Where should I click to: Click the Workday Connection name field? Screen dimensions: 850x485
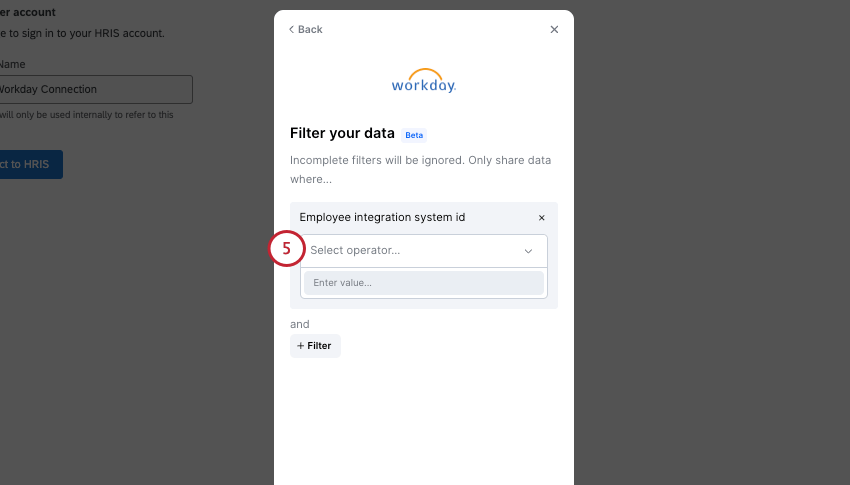(x=95, y=89)
